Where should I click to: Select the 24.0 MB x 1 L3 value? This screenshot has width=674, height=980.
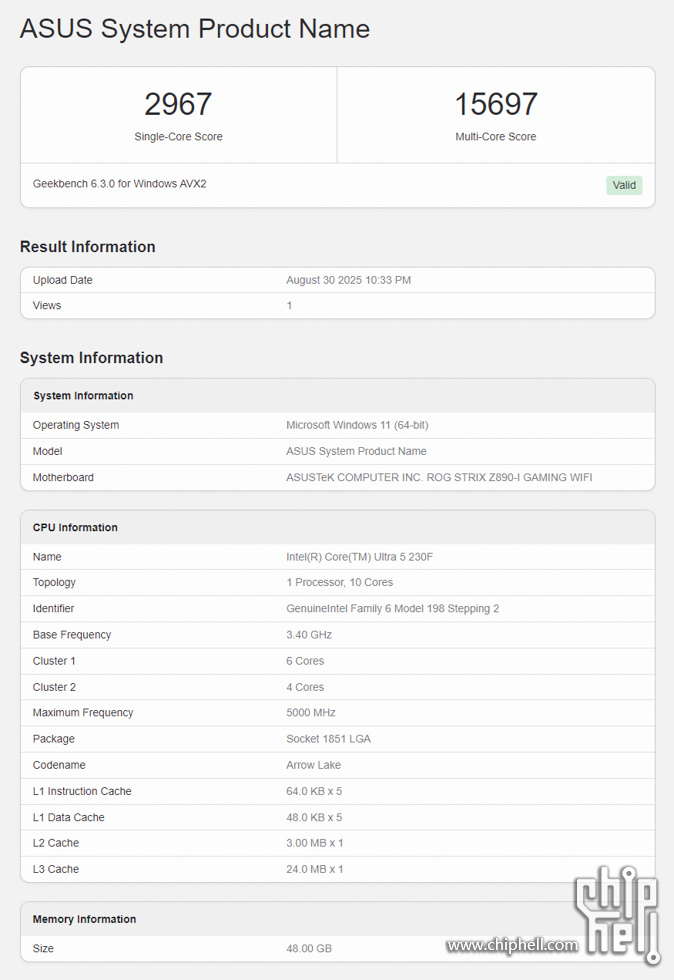click(x=314, y=869)
